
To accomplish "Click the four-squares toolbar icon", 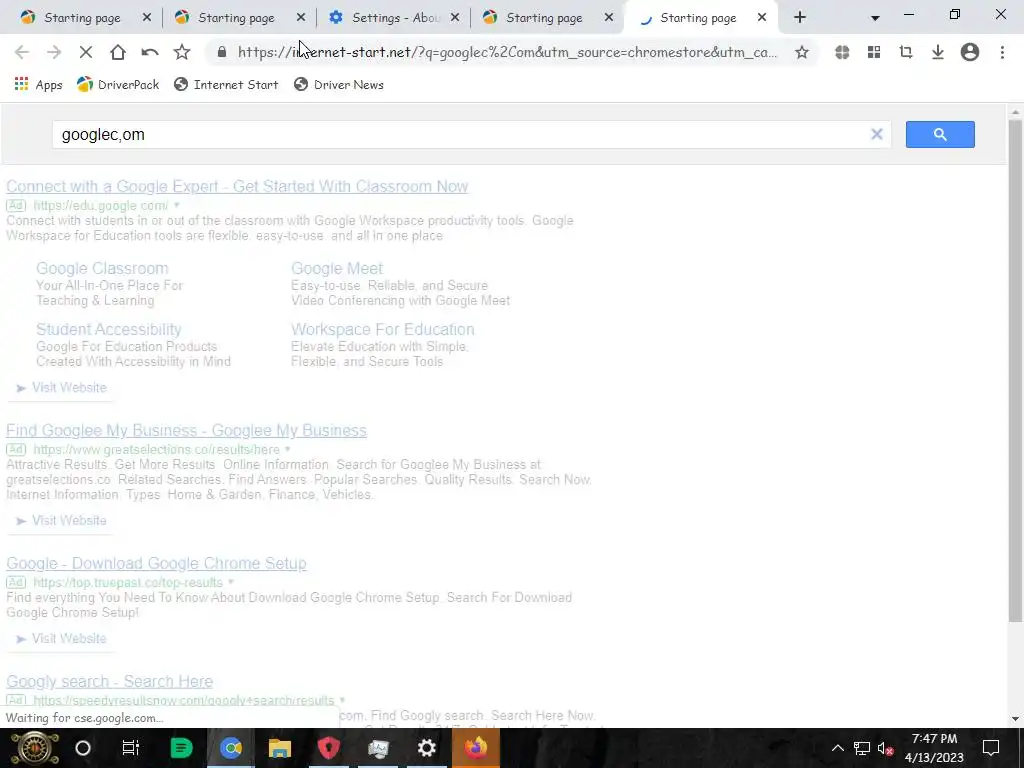I will point(874,52).
